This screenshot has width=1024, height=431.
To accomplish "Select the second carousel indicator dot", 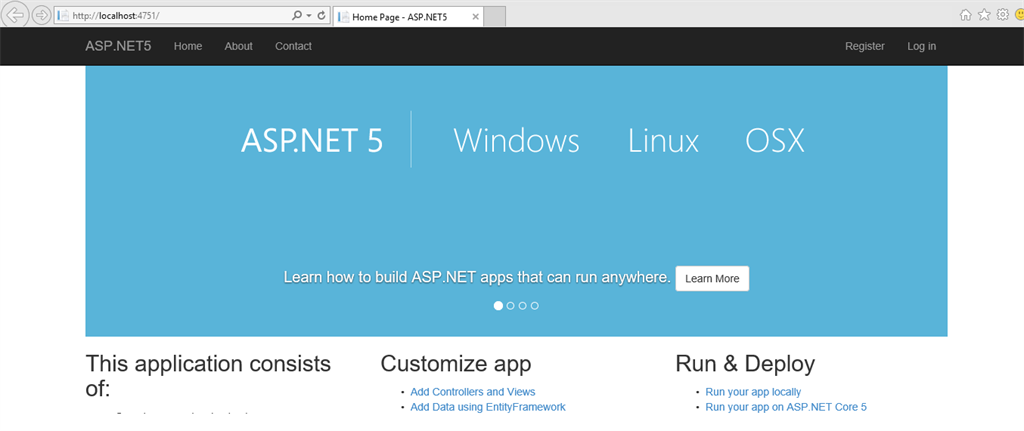I will 511,306.
